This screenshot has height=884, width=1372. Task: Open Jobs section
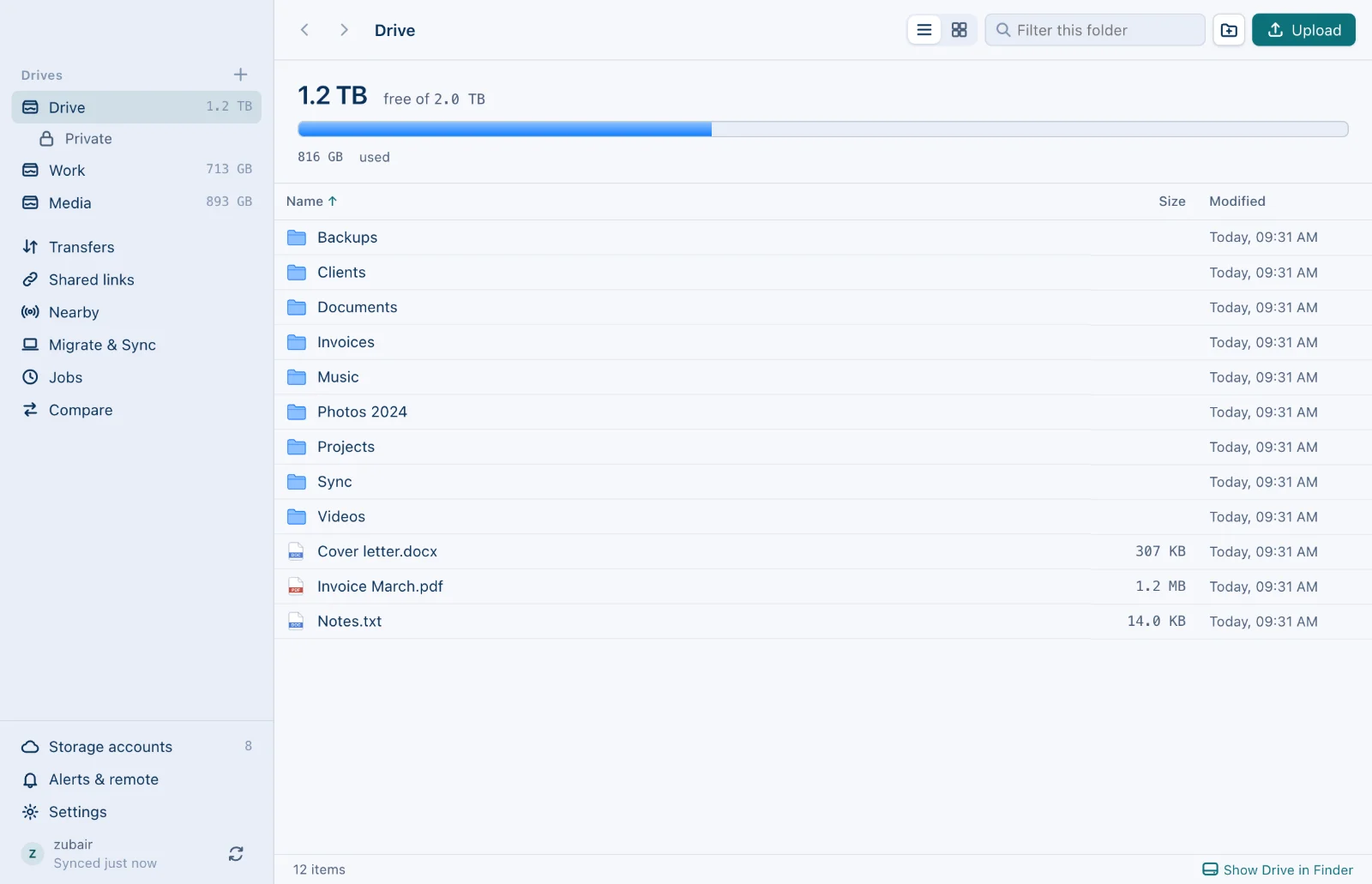point(136,377)
